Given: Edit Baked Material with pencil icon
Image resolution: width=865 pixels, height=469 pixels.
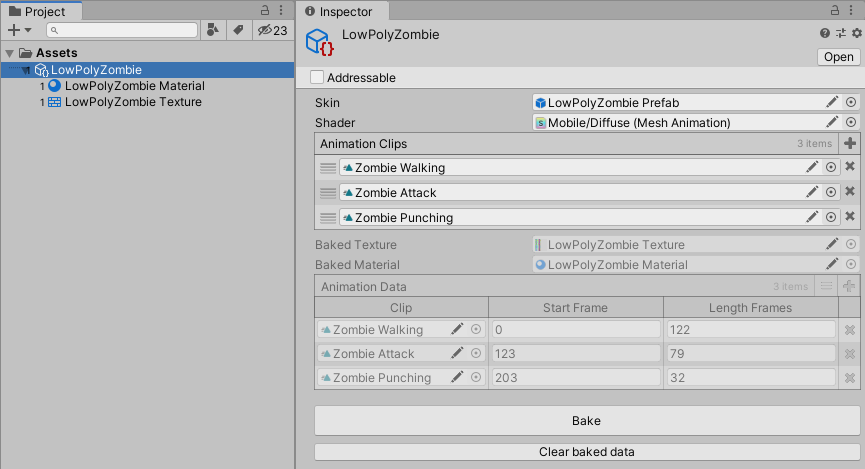Looking at the screenshot, I should click(832, 264).
